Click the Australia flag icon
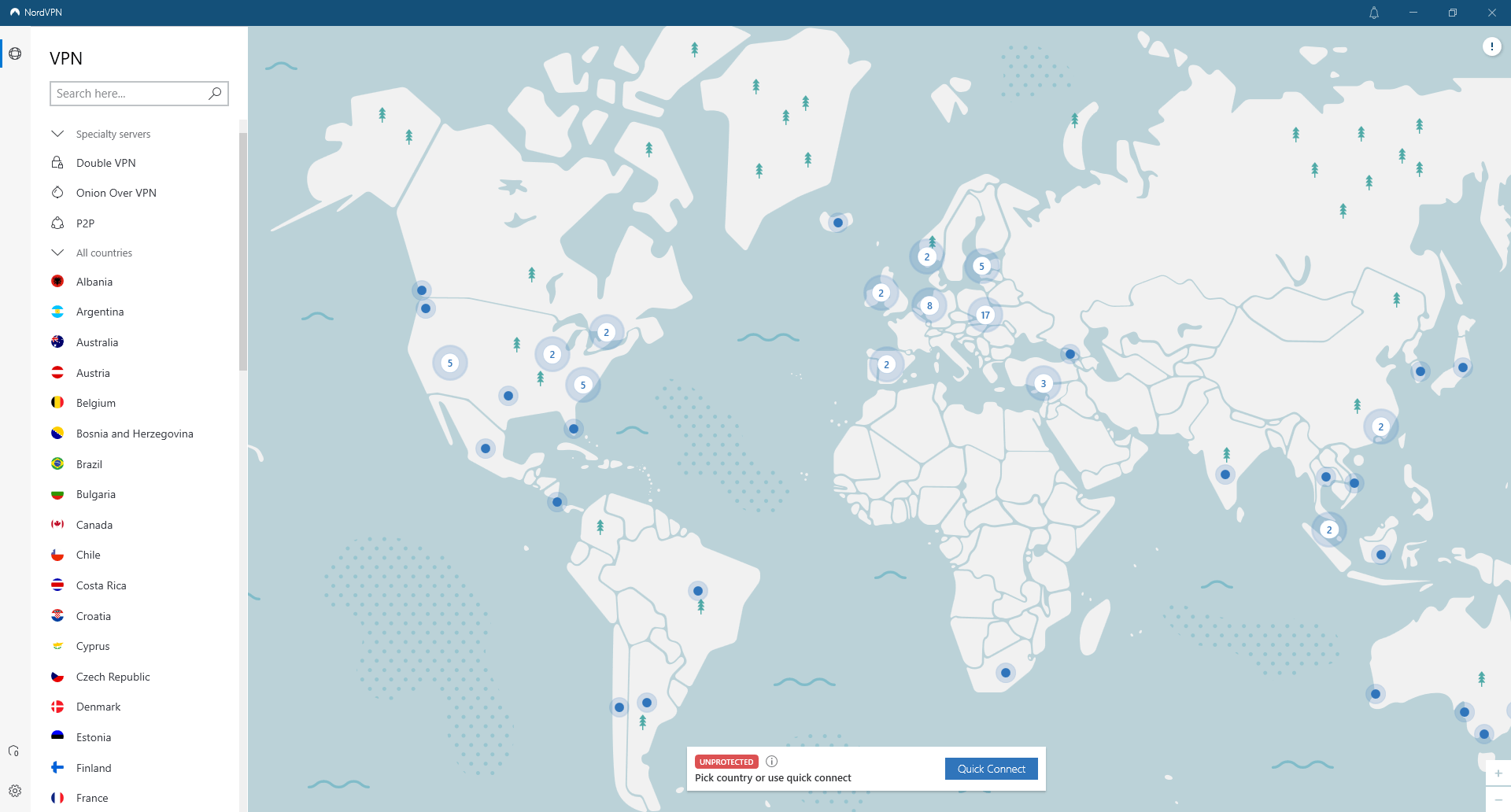Image resolution: width=1511 pixels, height=812 pixels. pyautogui.click(x=57, y=342)
